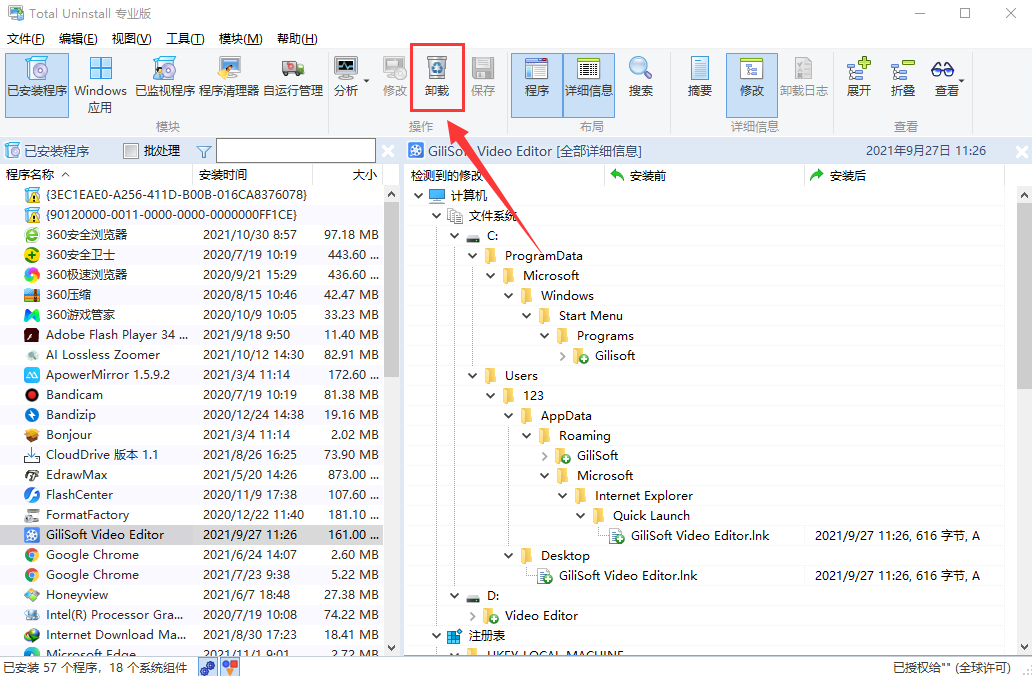Select GiliSoft Video Editor.lnk under Desktop
Image resolution: width=1032 pixels, height=676 pixels.
628,576
